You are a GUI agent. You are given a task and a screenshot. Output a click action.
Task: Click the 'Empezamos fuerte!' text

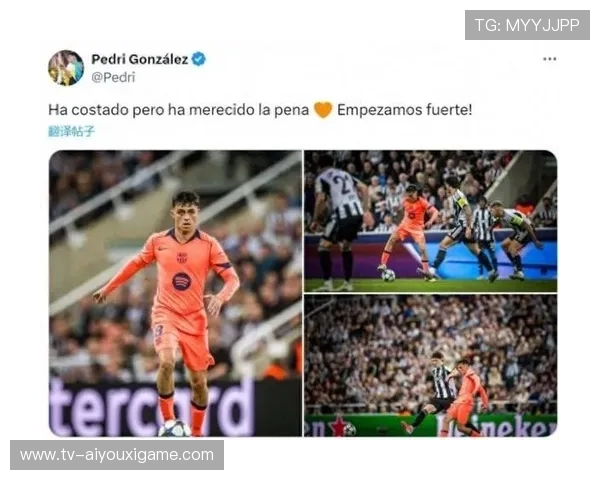[x=404, y=110]
